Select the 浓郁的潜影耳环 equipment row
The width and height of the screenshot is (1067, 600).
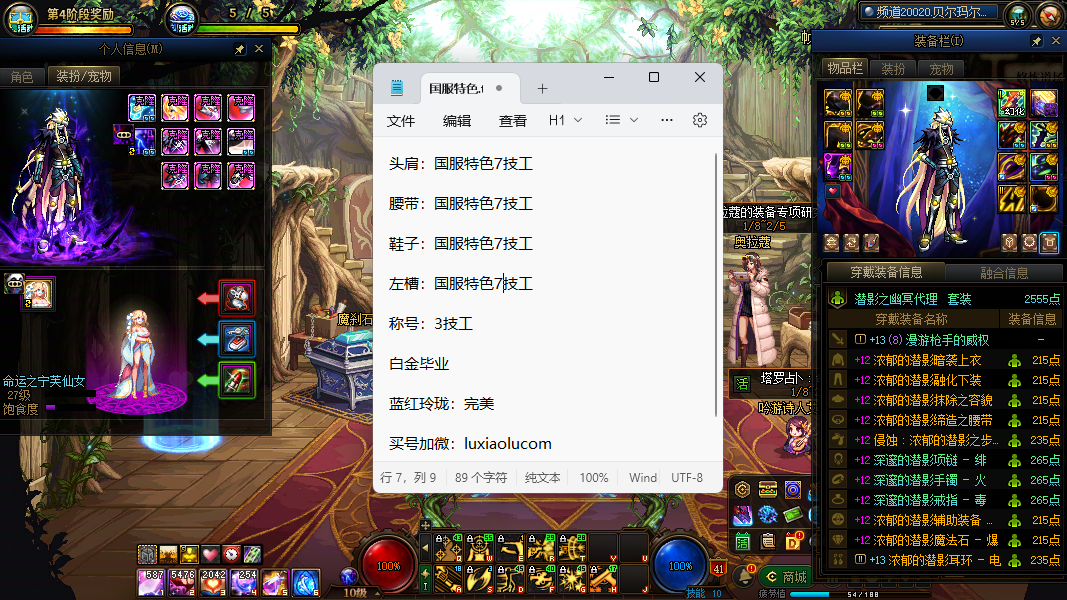940,560
